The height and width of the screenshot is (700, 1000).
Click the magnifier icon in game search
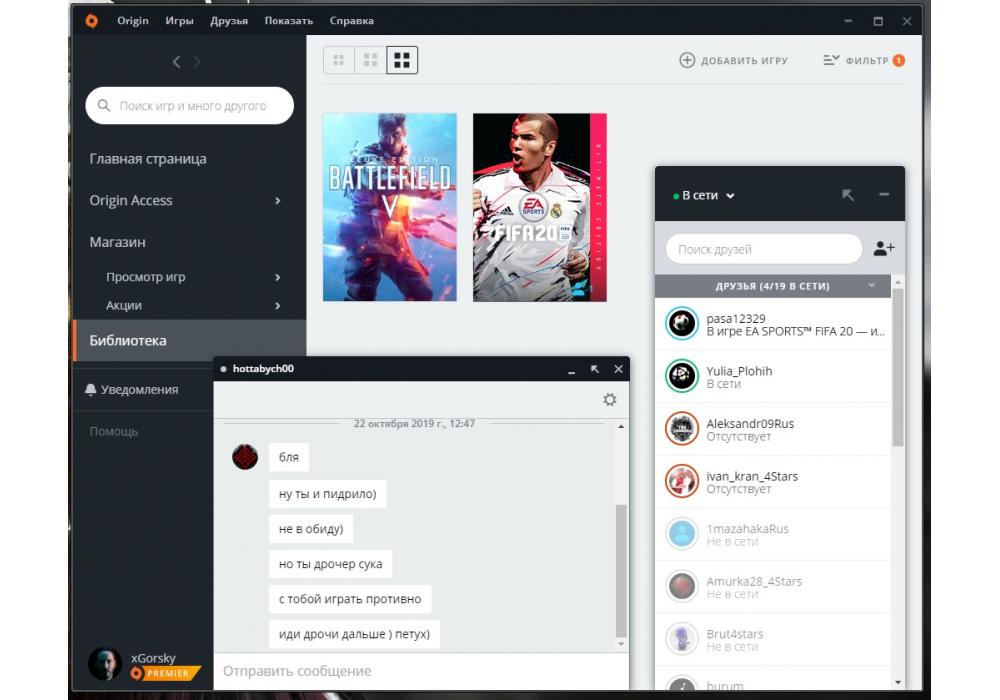(104, 106)
